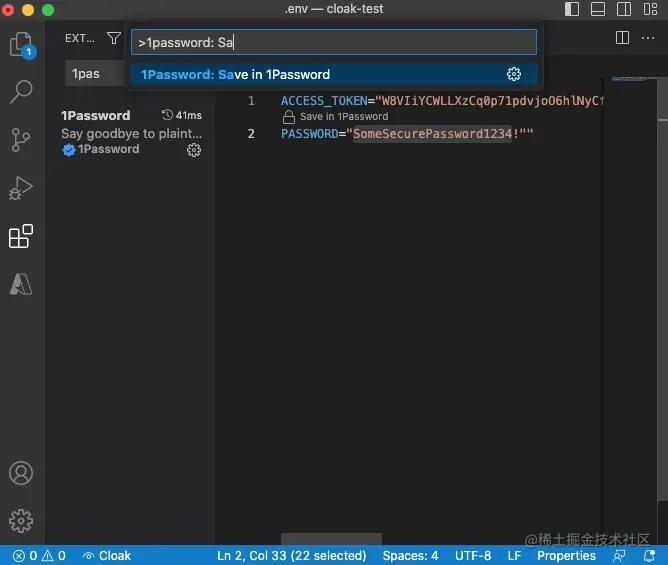
Task: Click the 1Password verified publisher name
Action: click(108, 149)
